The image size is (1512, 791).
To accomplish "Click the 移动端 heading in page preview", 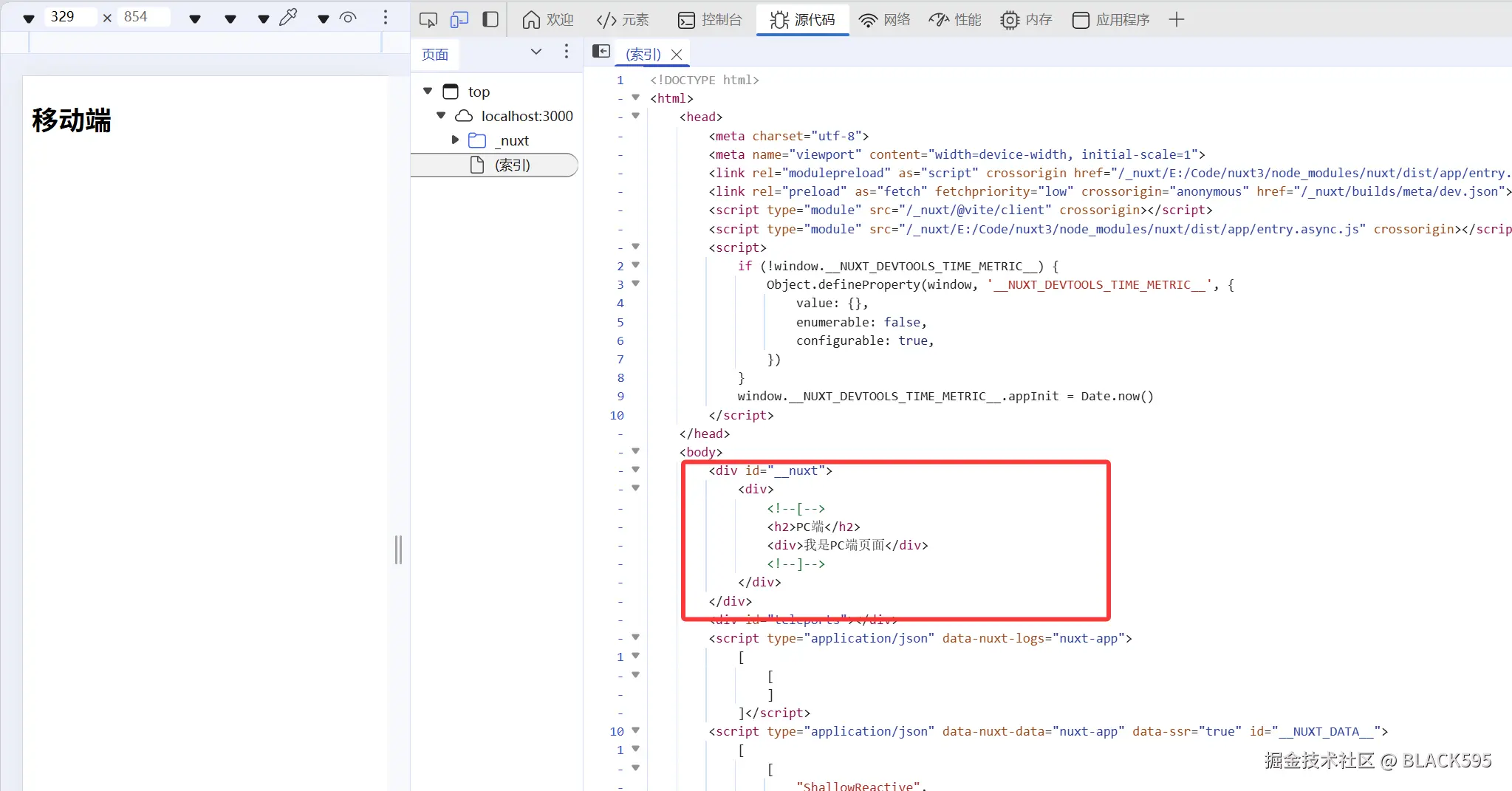I will point(71,120).
